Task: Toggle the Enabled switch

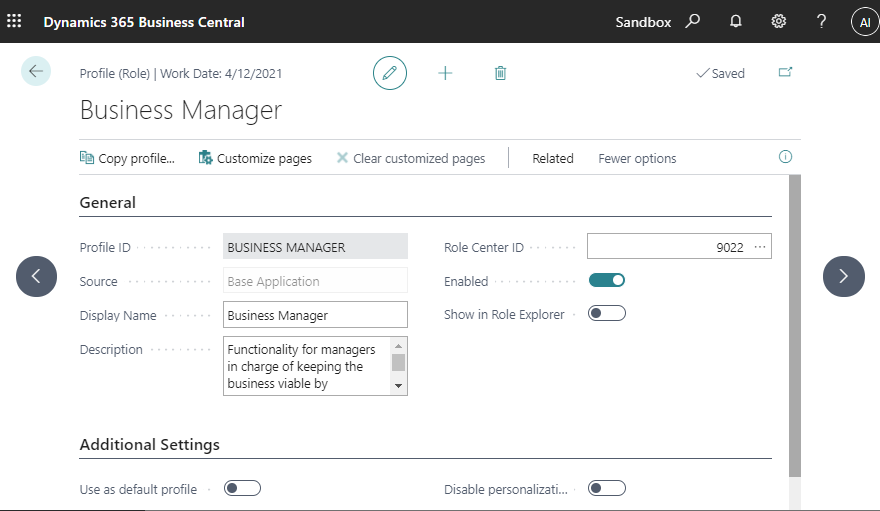Action: 607,280
